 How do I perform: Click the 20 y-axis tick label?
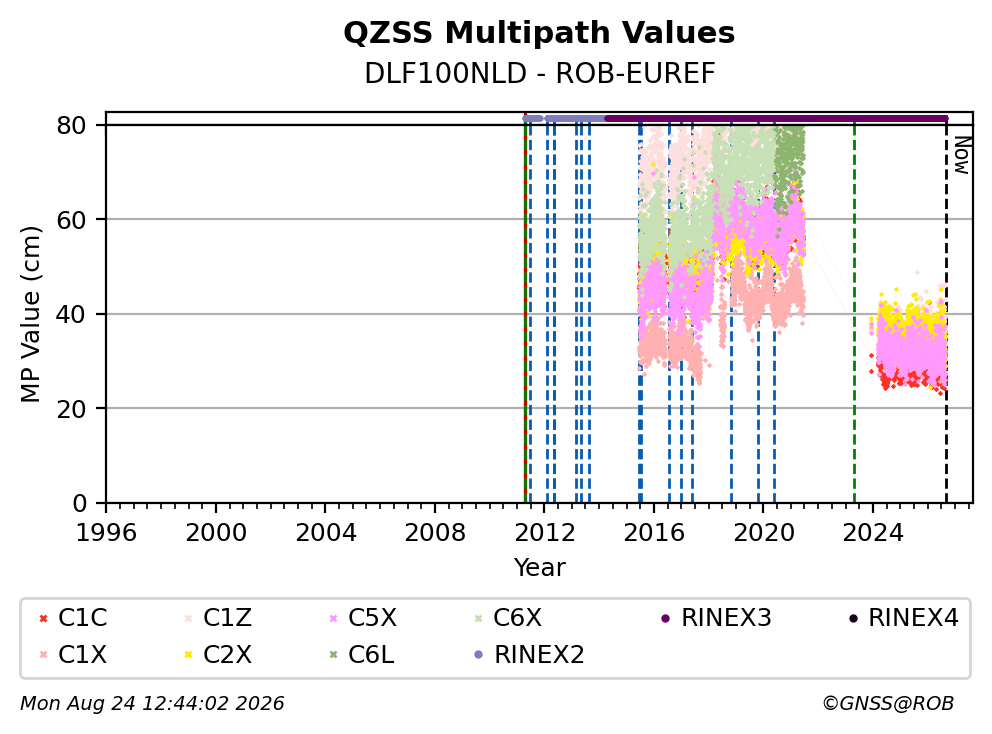tap(71, 409)
